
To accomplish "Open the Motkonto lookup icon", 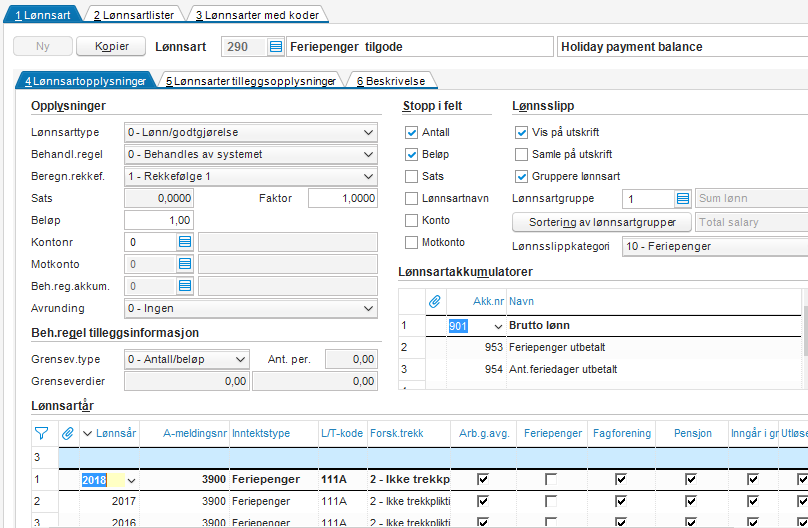I will (x=185, y=264).
